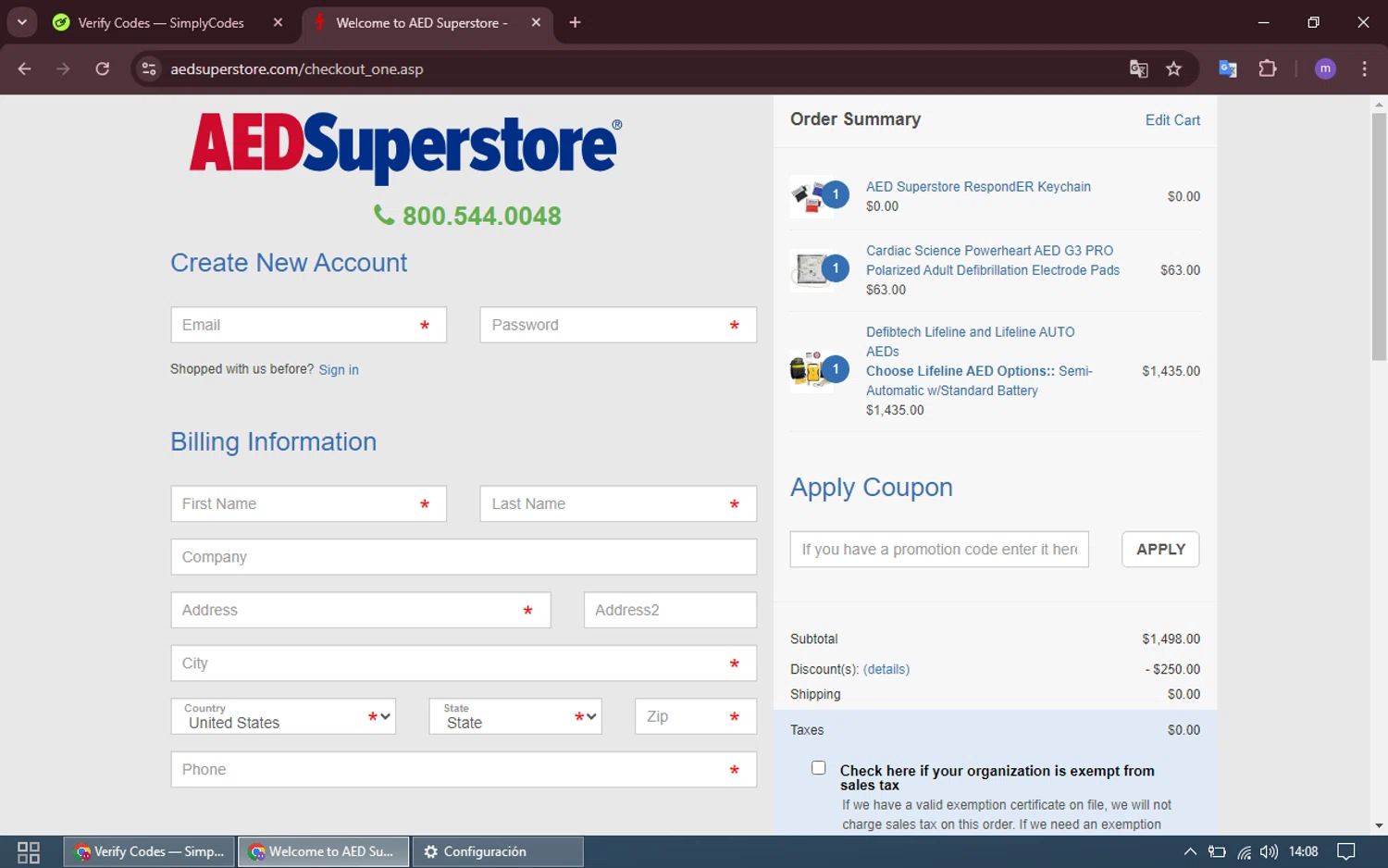Open the network wifi tray icon
This screenshot has height=868, width=1388.
pos(1245,851)
